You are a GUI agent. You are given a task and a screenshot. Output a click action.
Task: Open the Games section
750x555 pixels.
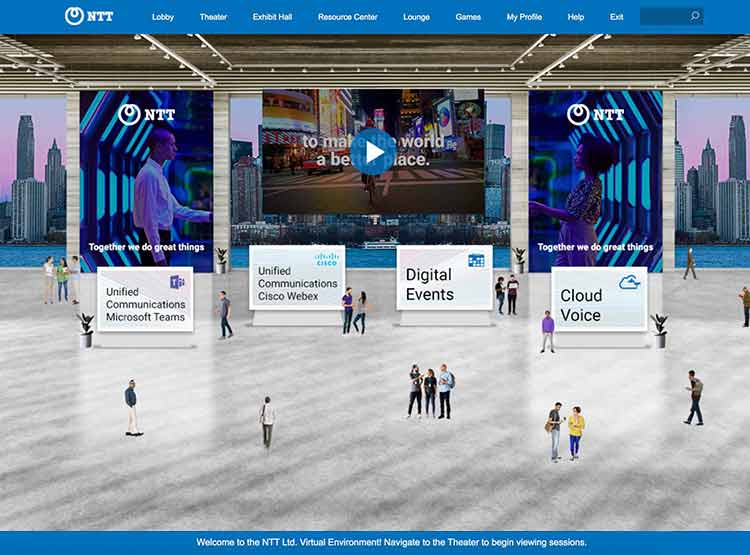pyautogui.click(x=468, y=17)
